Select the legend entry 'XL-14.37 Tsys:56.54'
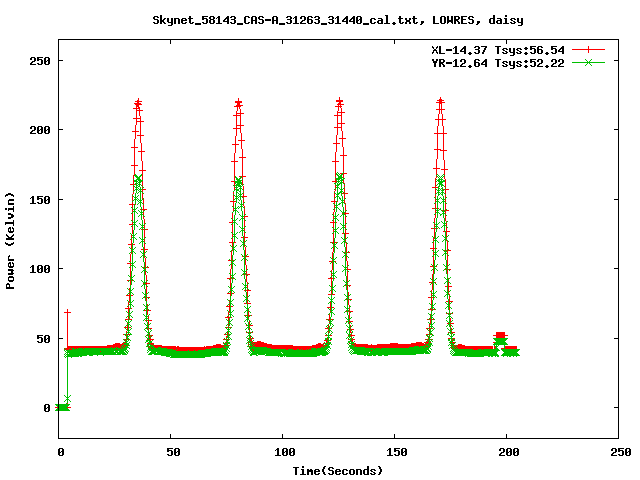This screenshot has width=640, height=480. click(x=498, y=50)
